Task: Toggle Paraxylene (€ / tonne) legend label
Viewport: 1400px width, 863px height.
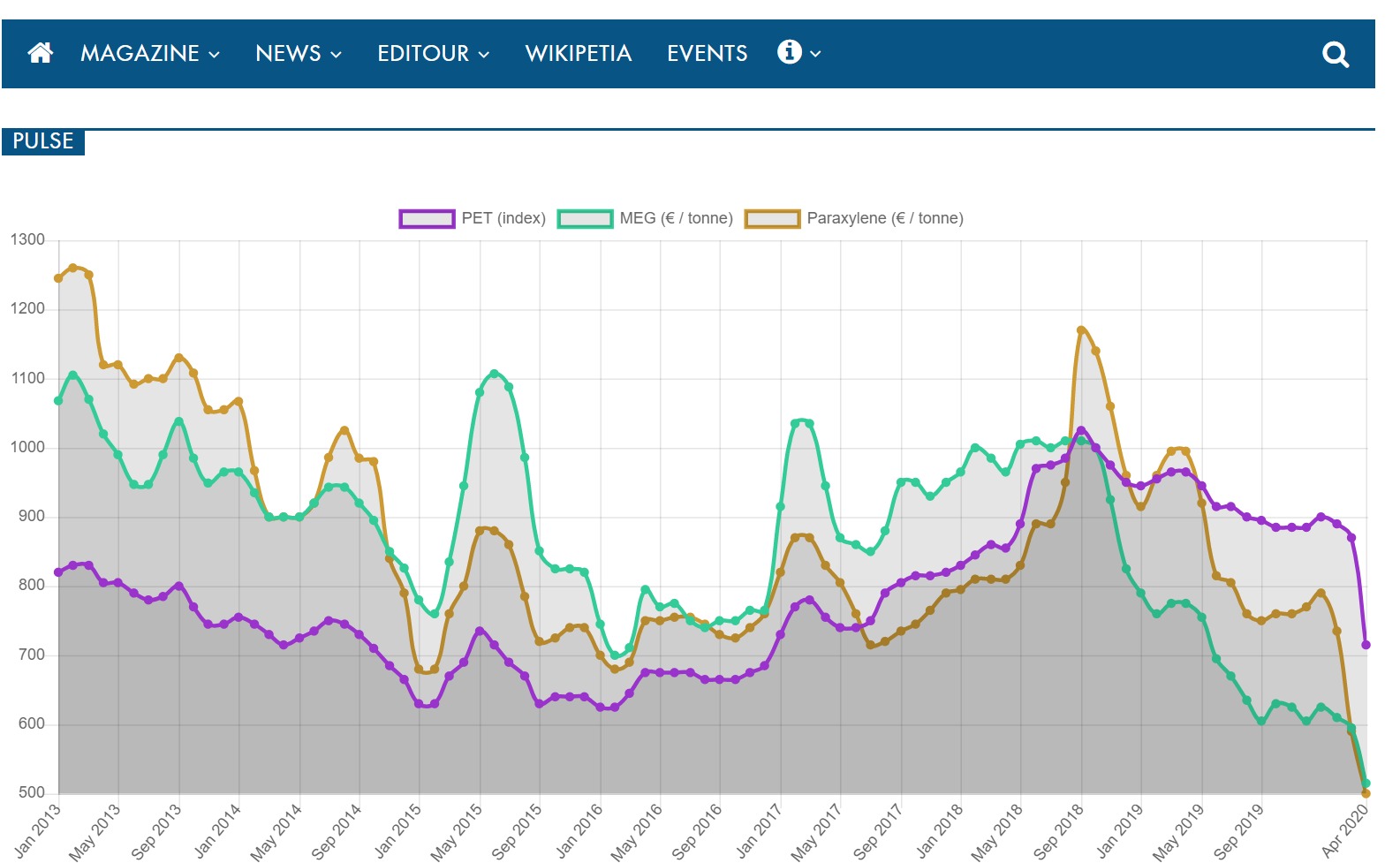Action: coord(884,218)
